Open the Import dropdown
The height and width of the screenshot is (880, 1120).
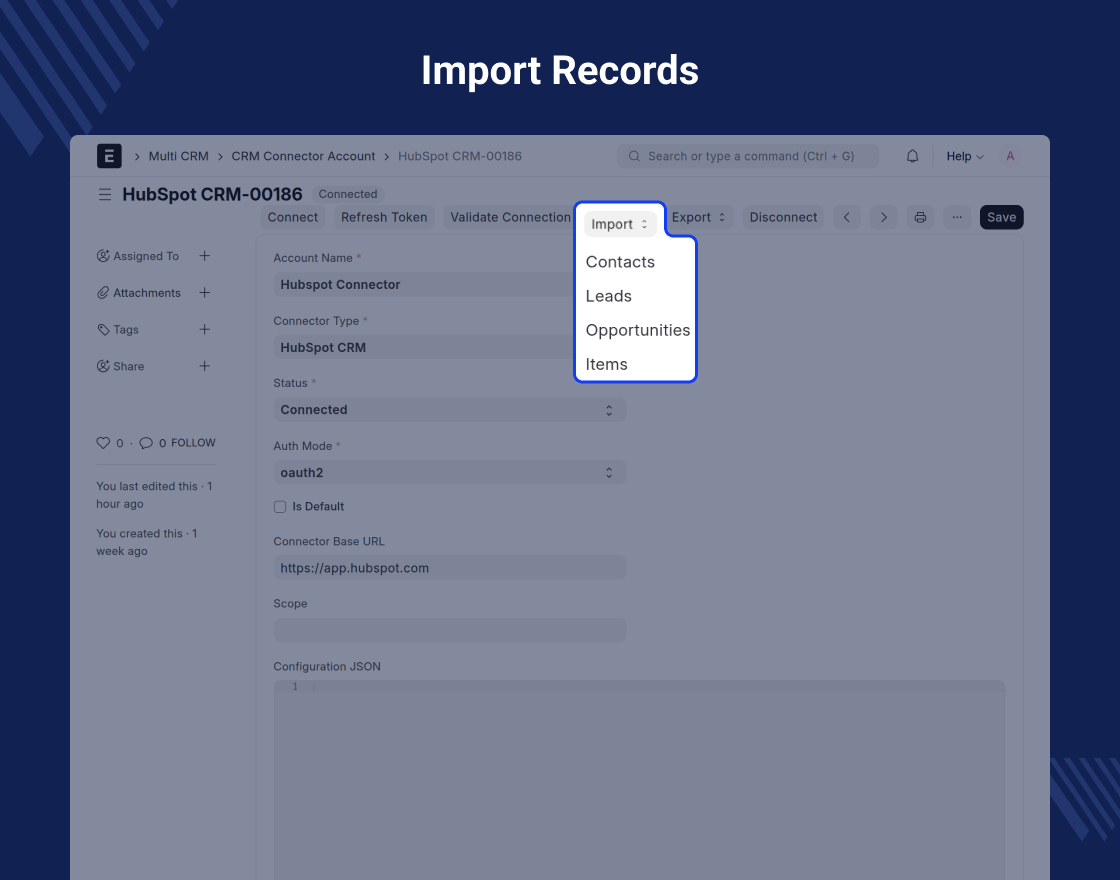(x=619, y=224)
